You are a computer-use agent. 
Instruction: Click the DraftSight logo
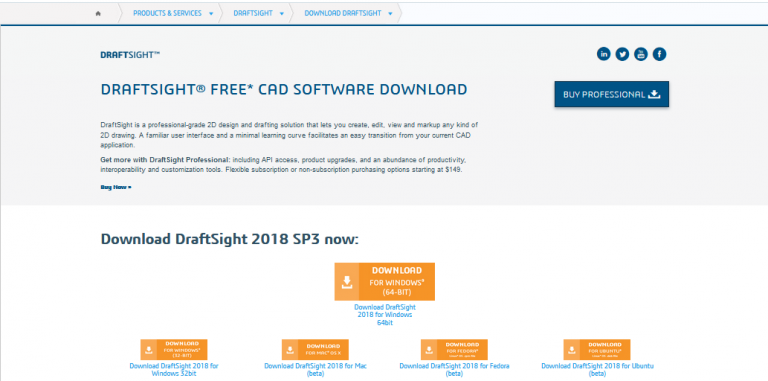click(130, 55)
